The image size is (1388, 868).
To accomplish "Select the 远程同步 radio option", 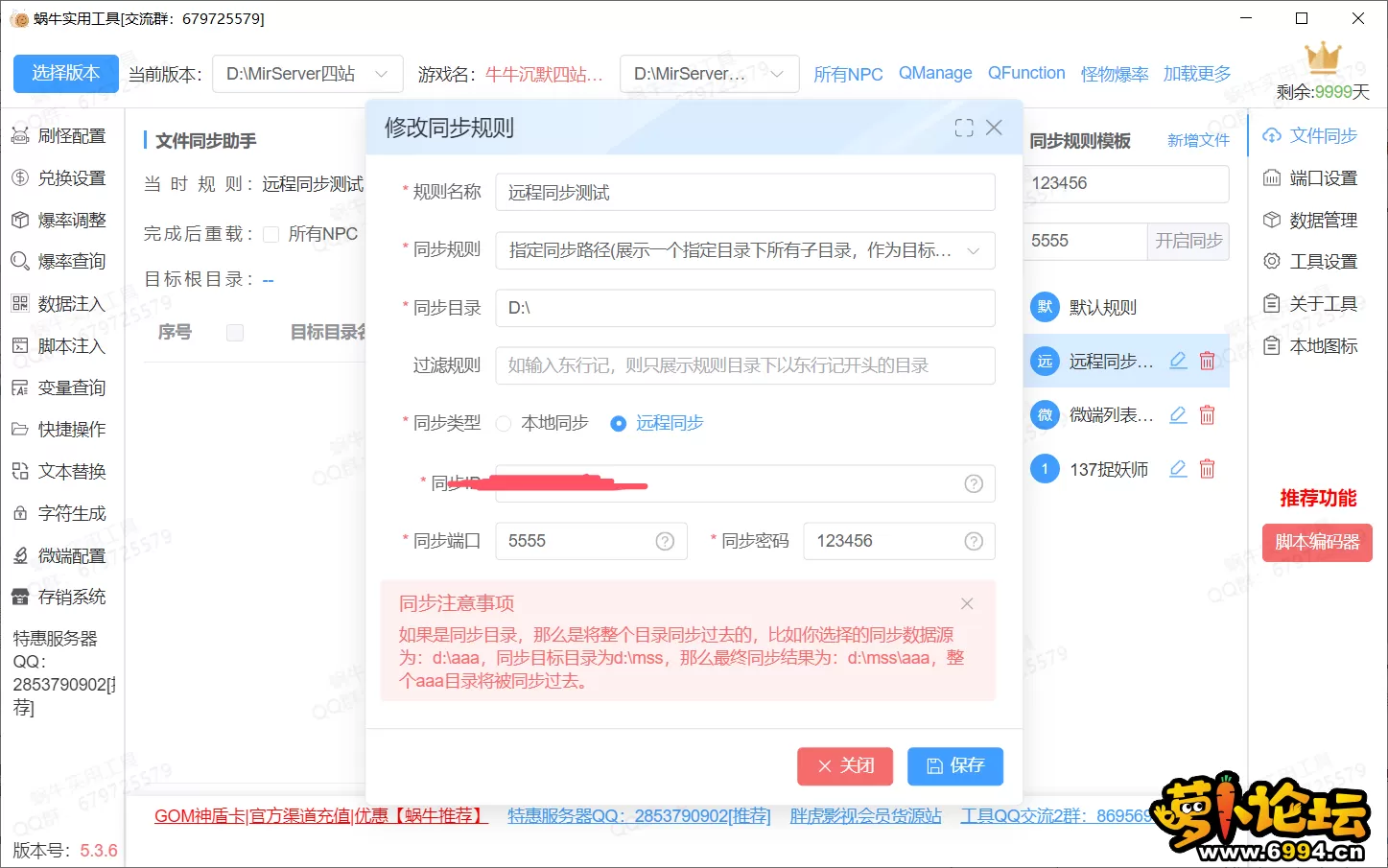I will [x=657, y=423].
